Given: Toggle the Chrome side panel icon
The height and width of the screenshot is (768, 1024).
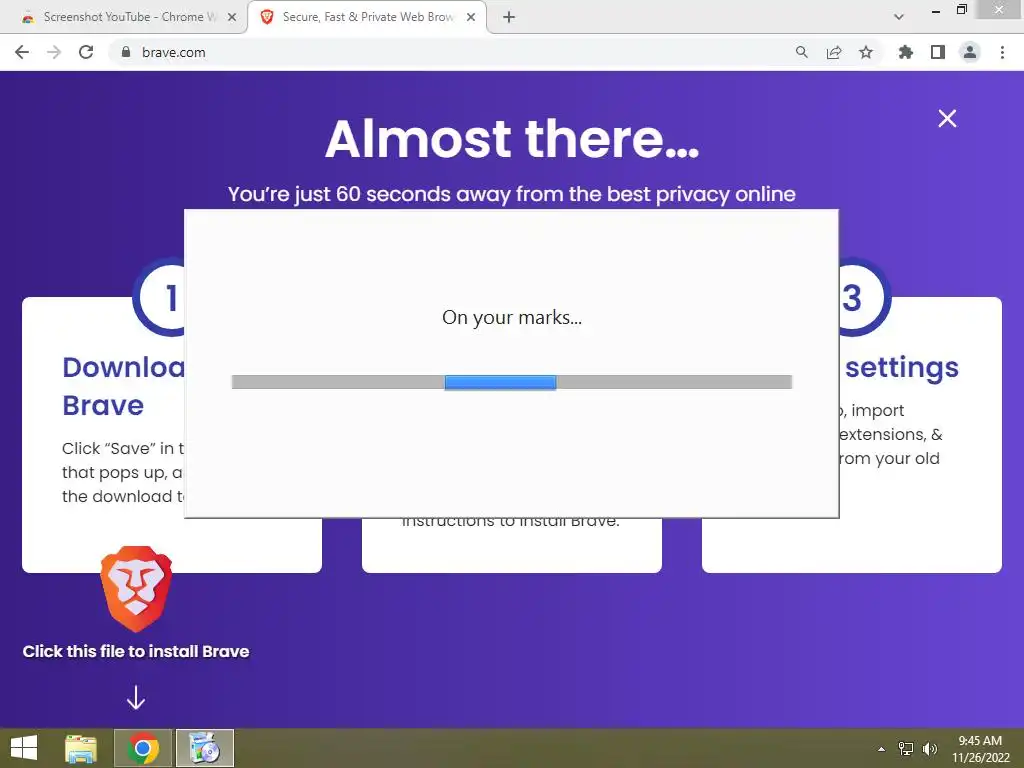Looking at the screenshot, I should 938,52.
